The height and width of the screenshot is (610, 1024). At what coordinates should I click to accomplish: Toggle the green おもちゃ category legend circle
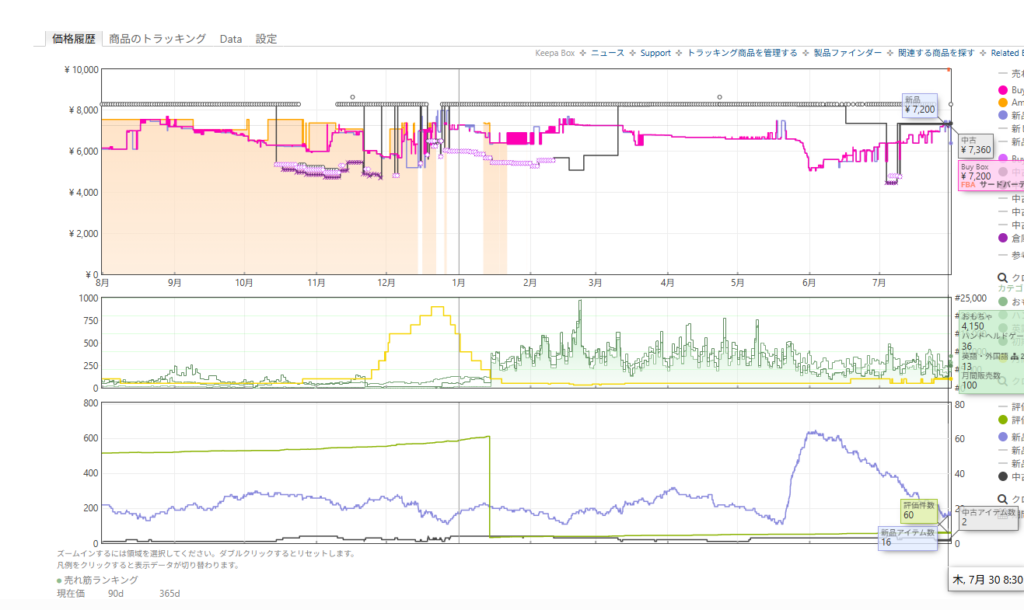click(1002, 302)
